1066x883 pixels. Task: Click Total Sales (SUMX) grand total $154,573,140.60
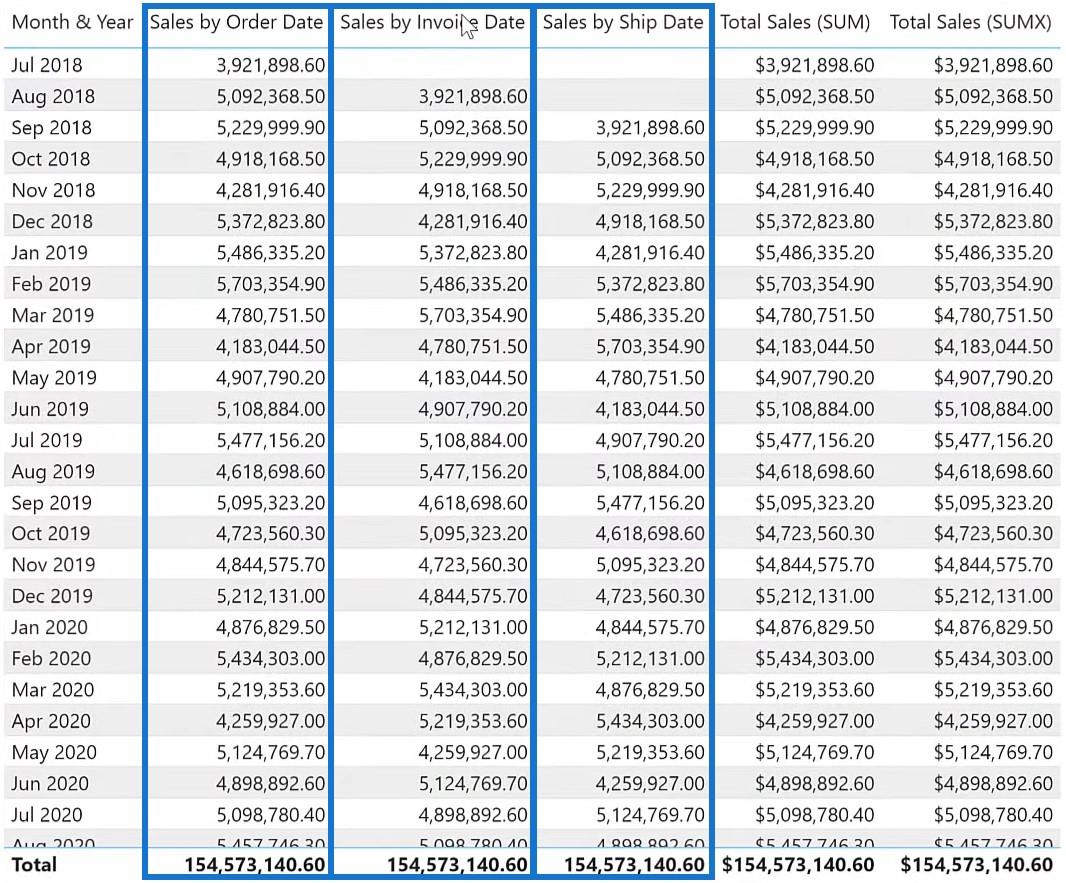(x=977, y=865)
